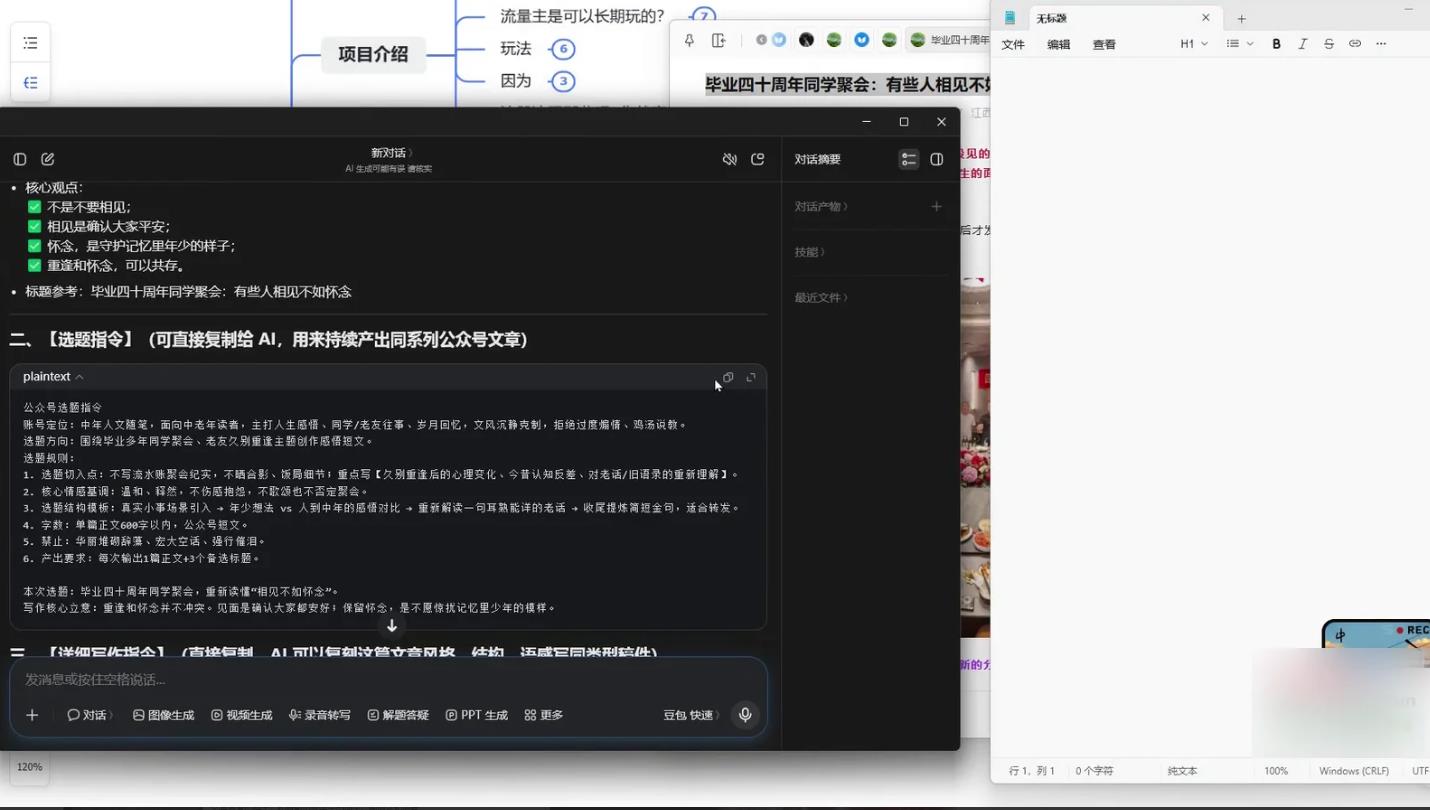
Task: Apply italic formatting in Notepad
Action: 1302,44
